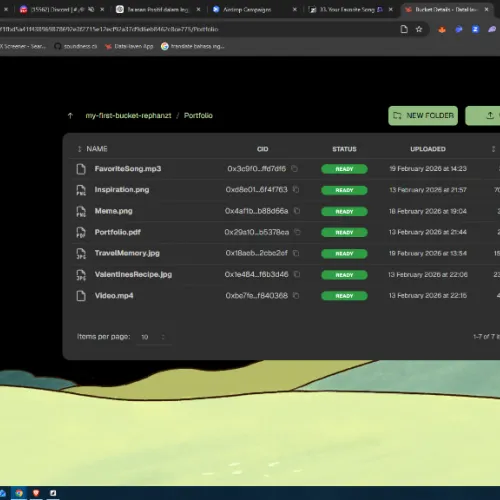Copy CID of TravelMemory.jpg

click(296, 253)
